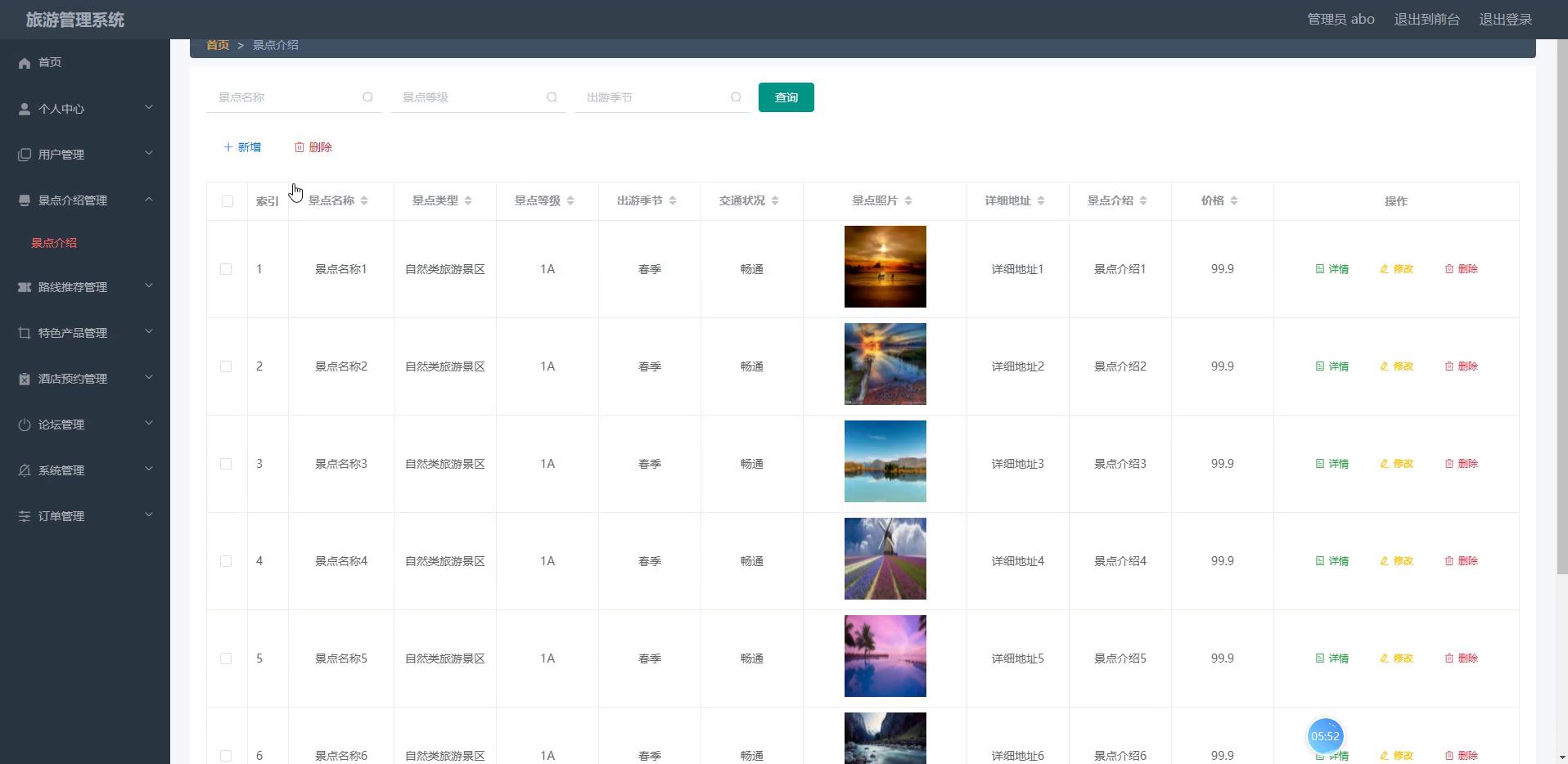Click the page vertical scrollbar
Image resolution: width=1568 pixels, height=764 pixels.
1561,307
